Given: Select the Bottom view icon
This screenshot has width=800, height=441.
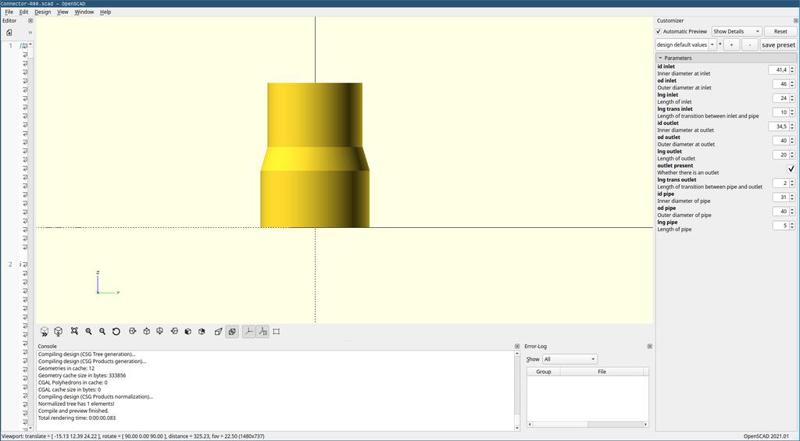Looking at the screenshot, I should tap(160, 332).
